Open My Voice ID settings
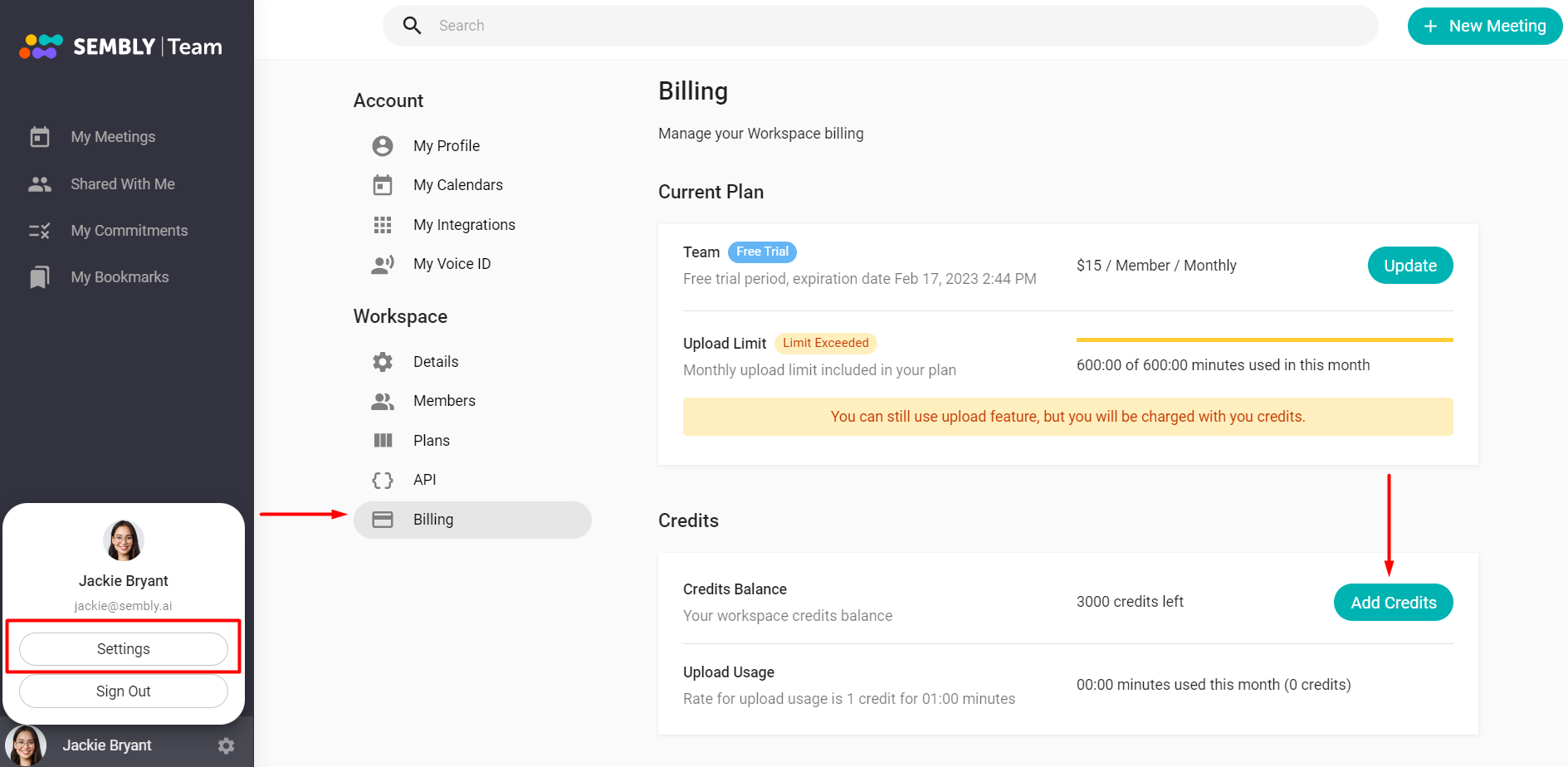Image resolution: width=1568 pixels, height=767 pixels. point(472,264)
